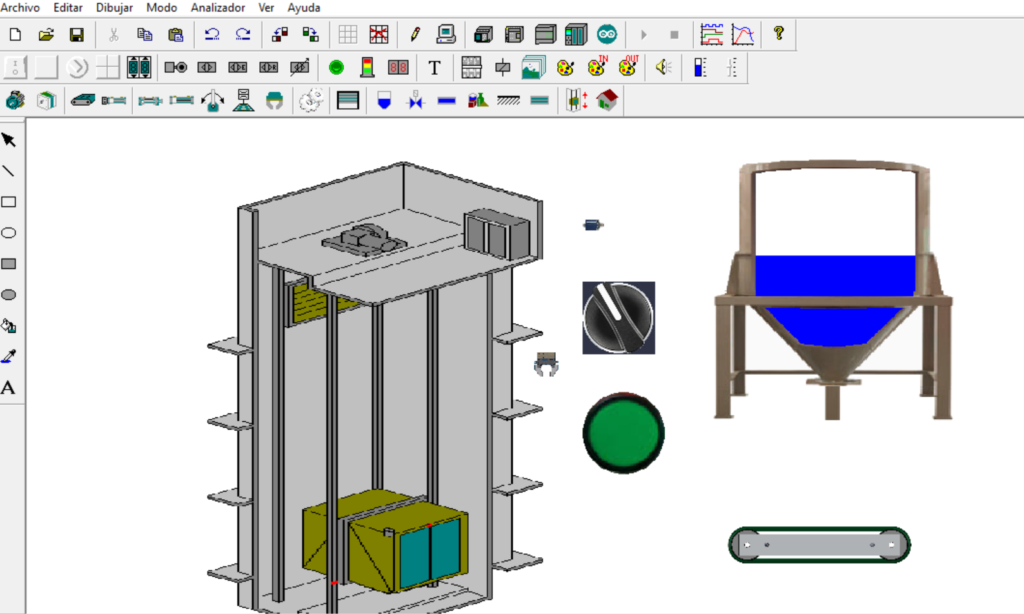
Task: Toggle the rotary selector switch on canvas
Action: (619, 317)
